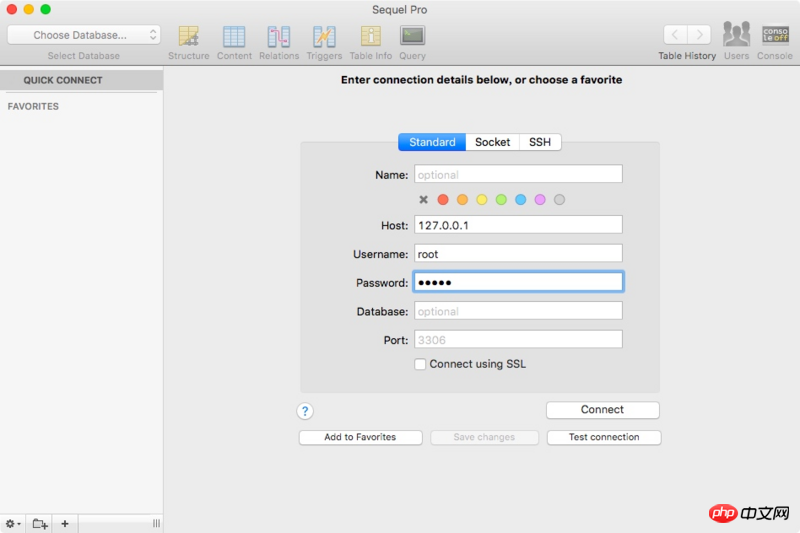The image size is (800, 533).
Task: Select the FAVORITES sidebar heading
Action: click(x=33, y=106)
